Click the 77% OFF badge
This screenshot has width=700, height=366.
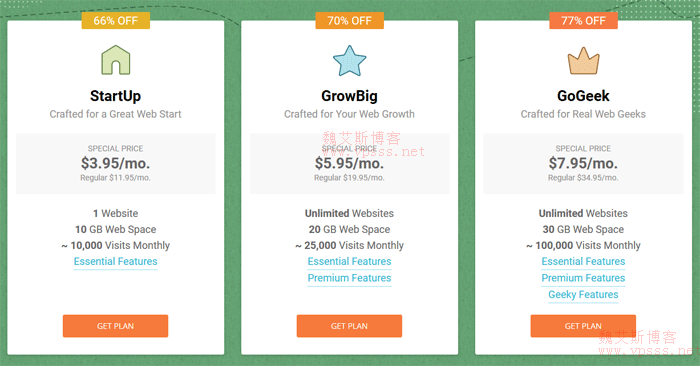583,21
